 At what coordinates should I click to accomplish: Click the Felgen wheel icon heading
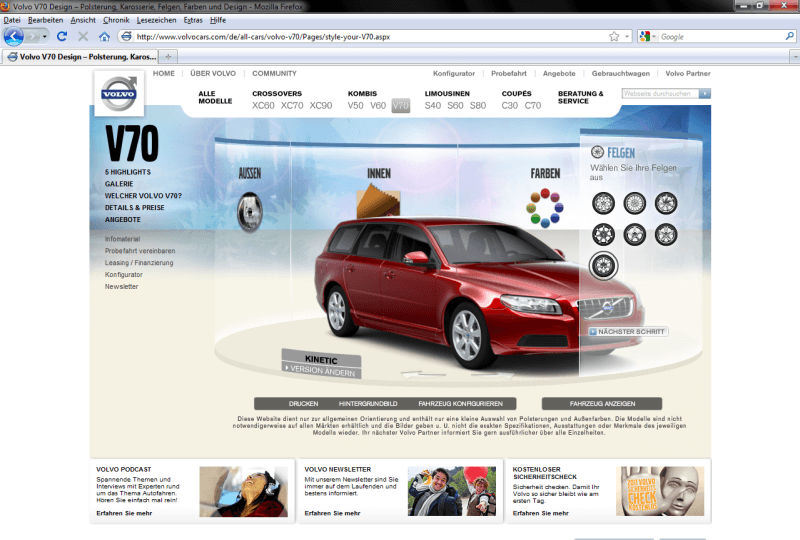click(597, 152)
